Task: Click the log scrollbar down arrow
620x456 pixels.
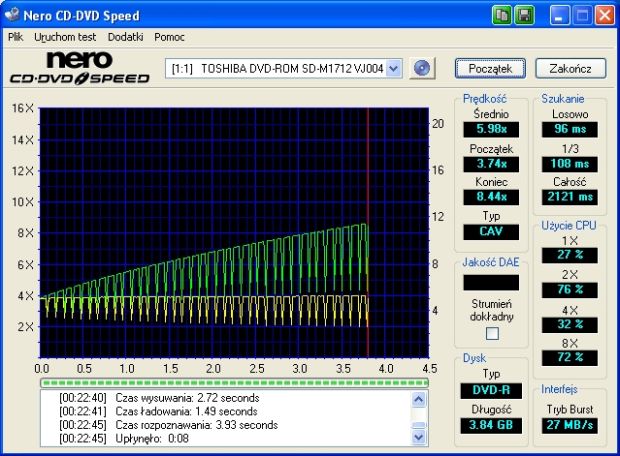Action: (x=419, y=437)
